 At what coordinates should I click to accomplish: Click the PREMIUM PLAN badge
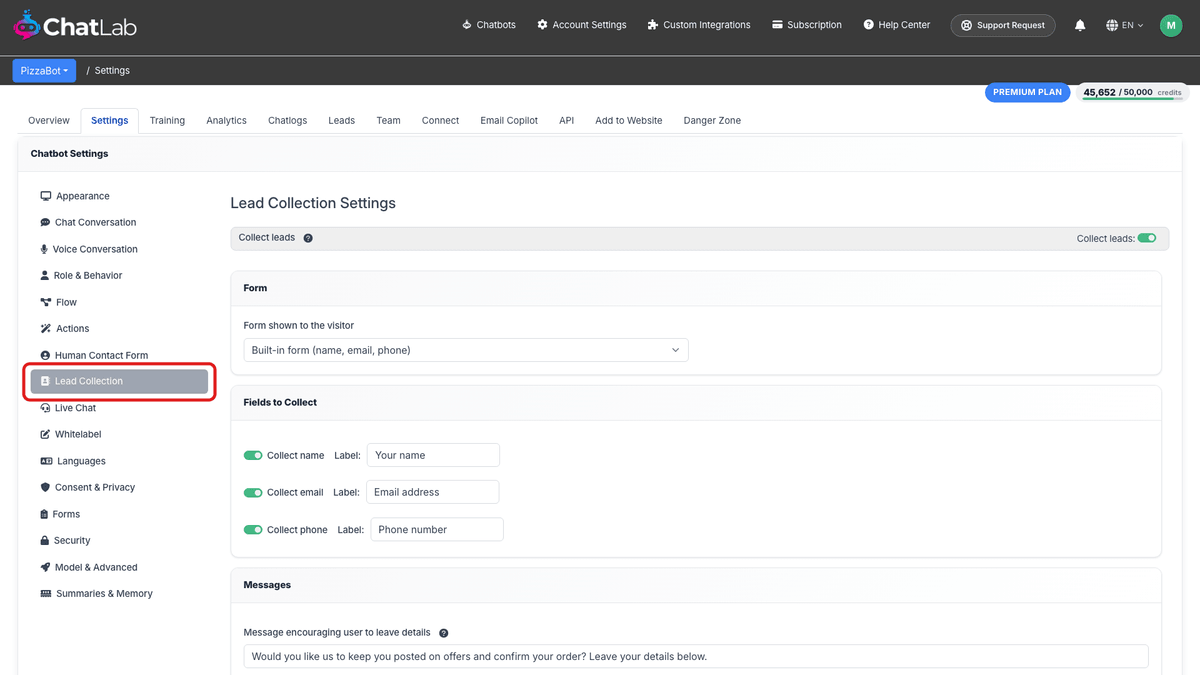tap(1027, 92)
